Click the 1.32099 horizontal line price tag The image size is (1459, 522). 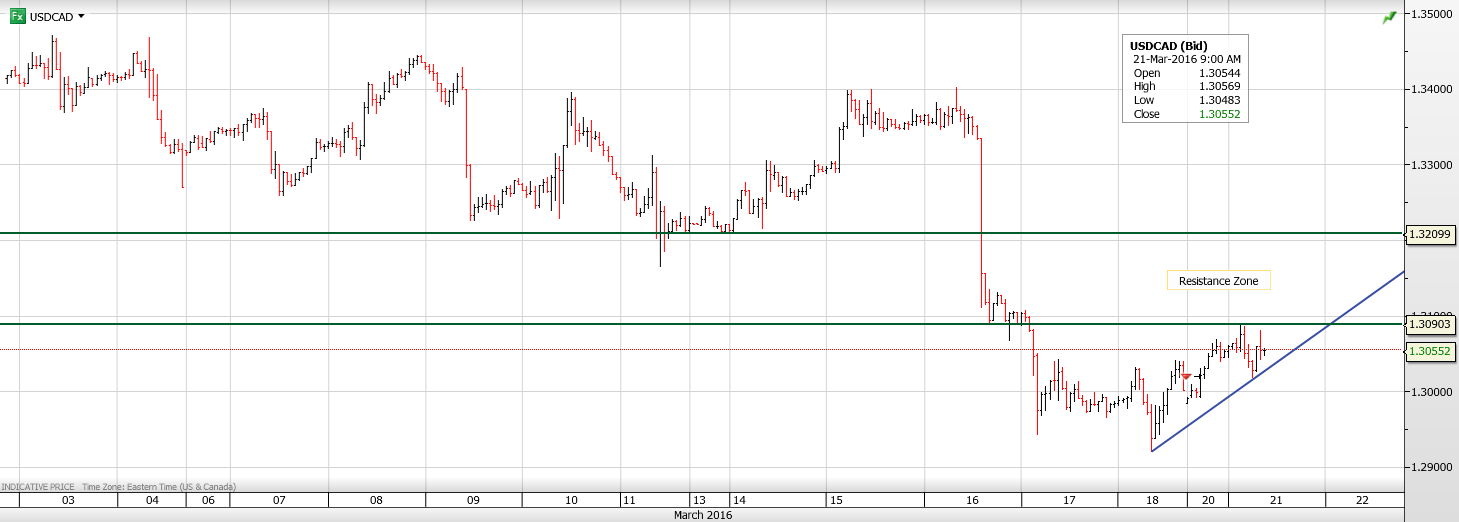coord(1430,235)
